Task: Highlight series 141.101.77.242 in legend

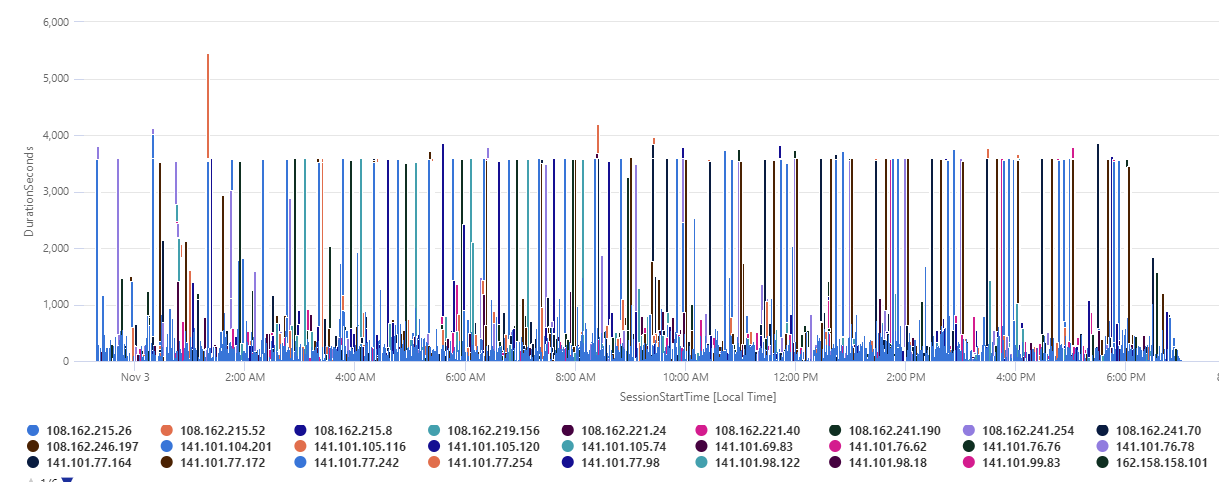Action: (x=347, y=462)
